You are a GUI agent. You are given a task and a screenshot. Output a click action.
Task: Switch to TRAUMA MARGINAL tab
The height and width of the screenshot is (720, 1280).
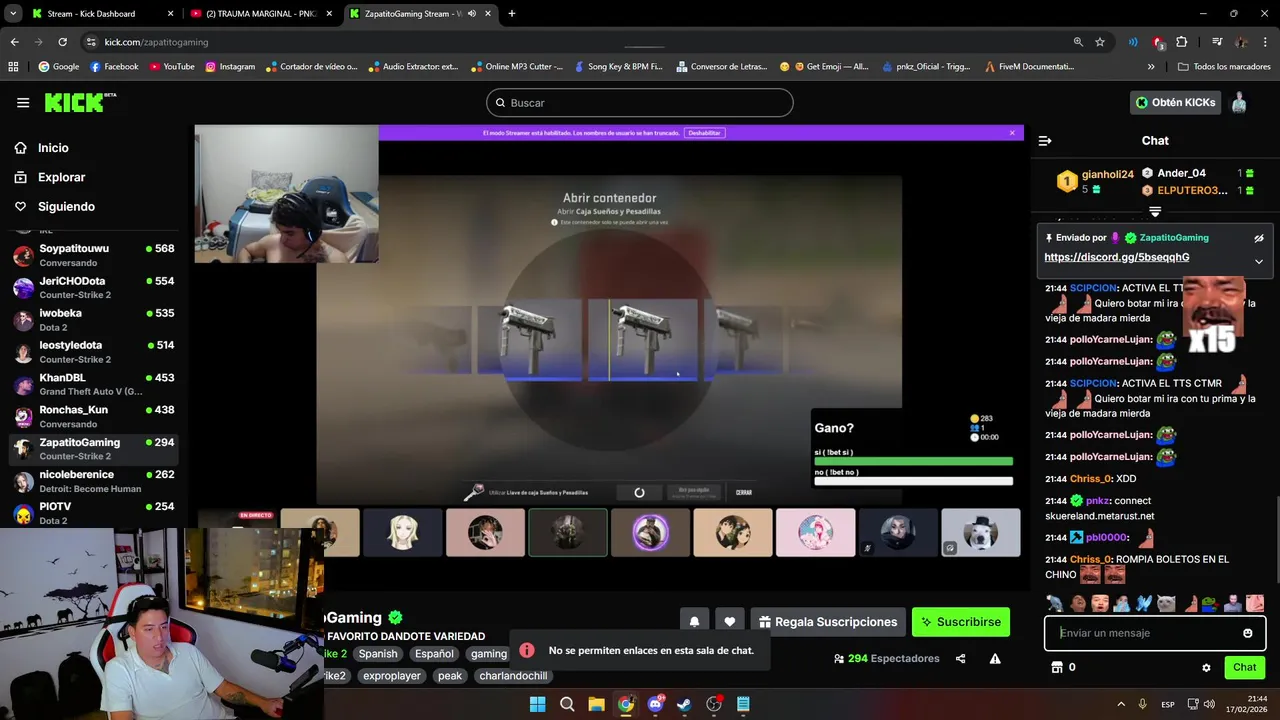[263, 14]
